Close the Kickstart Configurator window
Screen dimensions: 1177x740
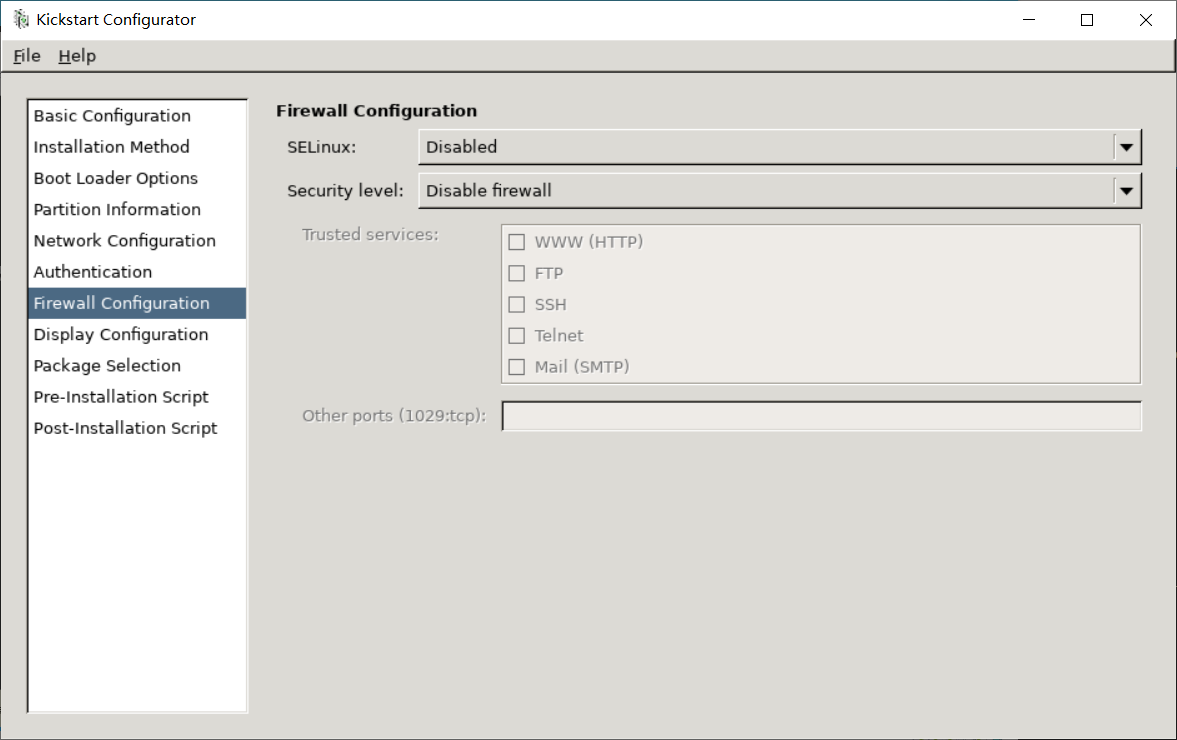1145,20
